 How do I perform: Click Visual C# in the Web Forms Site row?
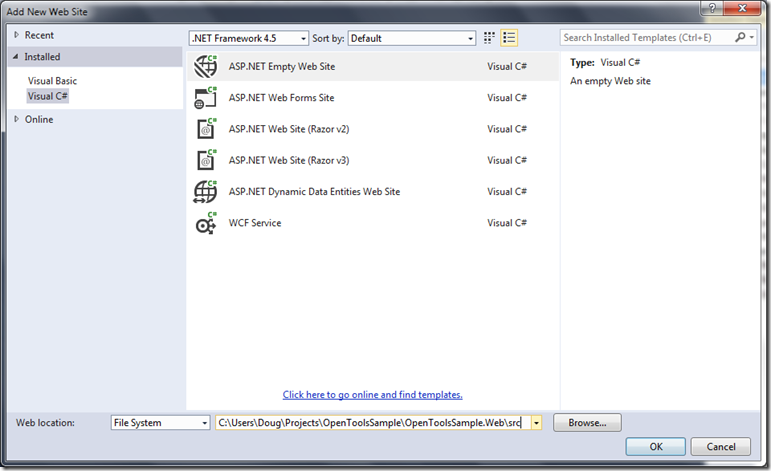(x=507, y=98)
